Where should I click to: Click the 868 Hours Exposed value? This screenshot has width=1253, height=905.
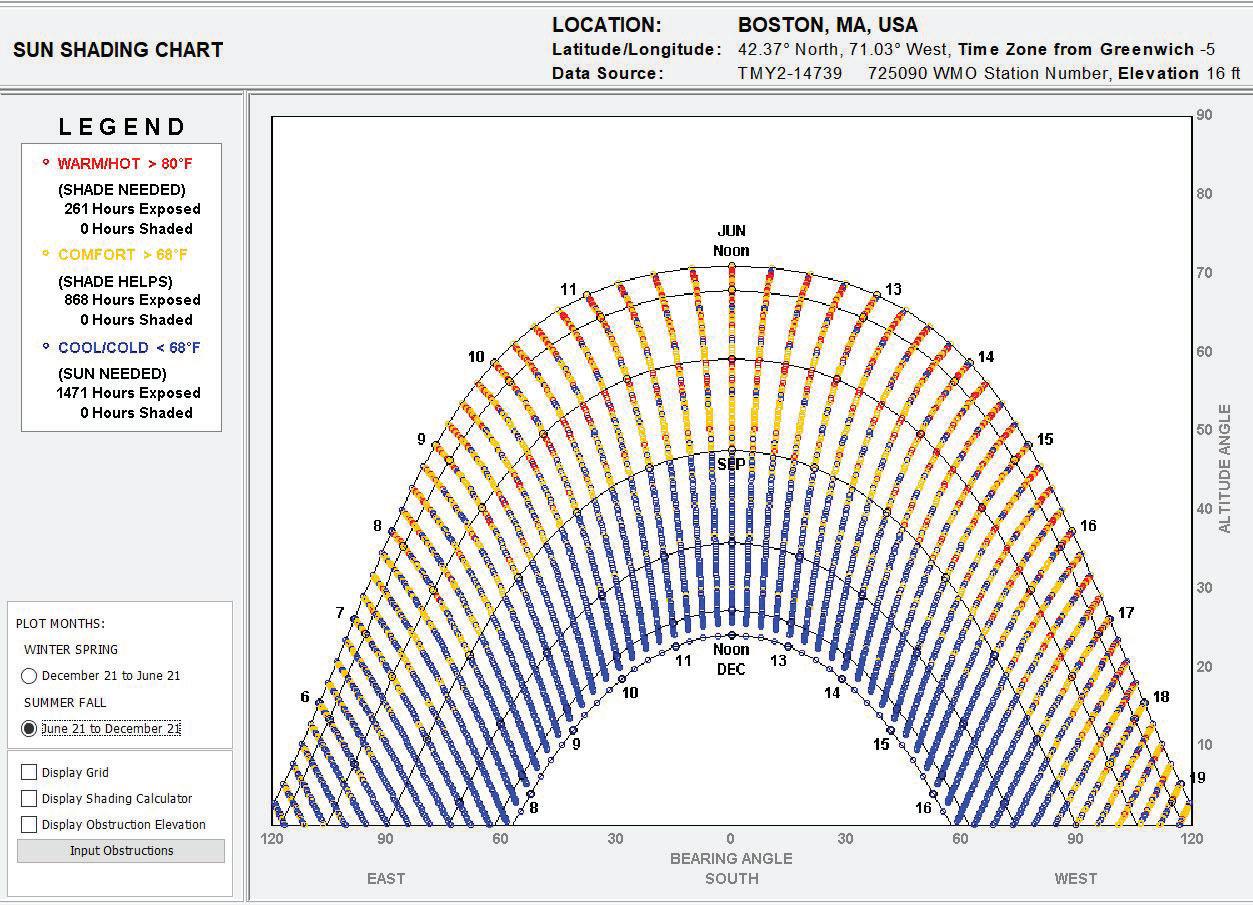point(132,300)
